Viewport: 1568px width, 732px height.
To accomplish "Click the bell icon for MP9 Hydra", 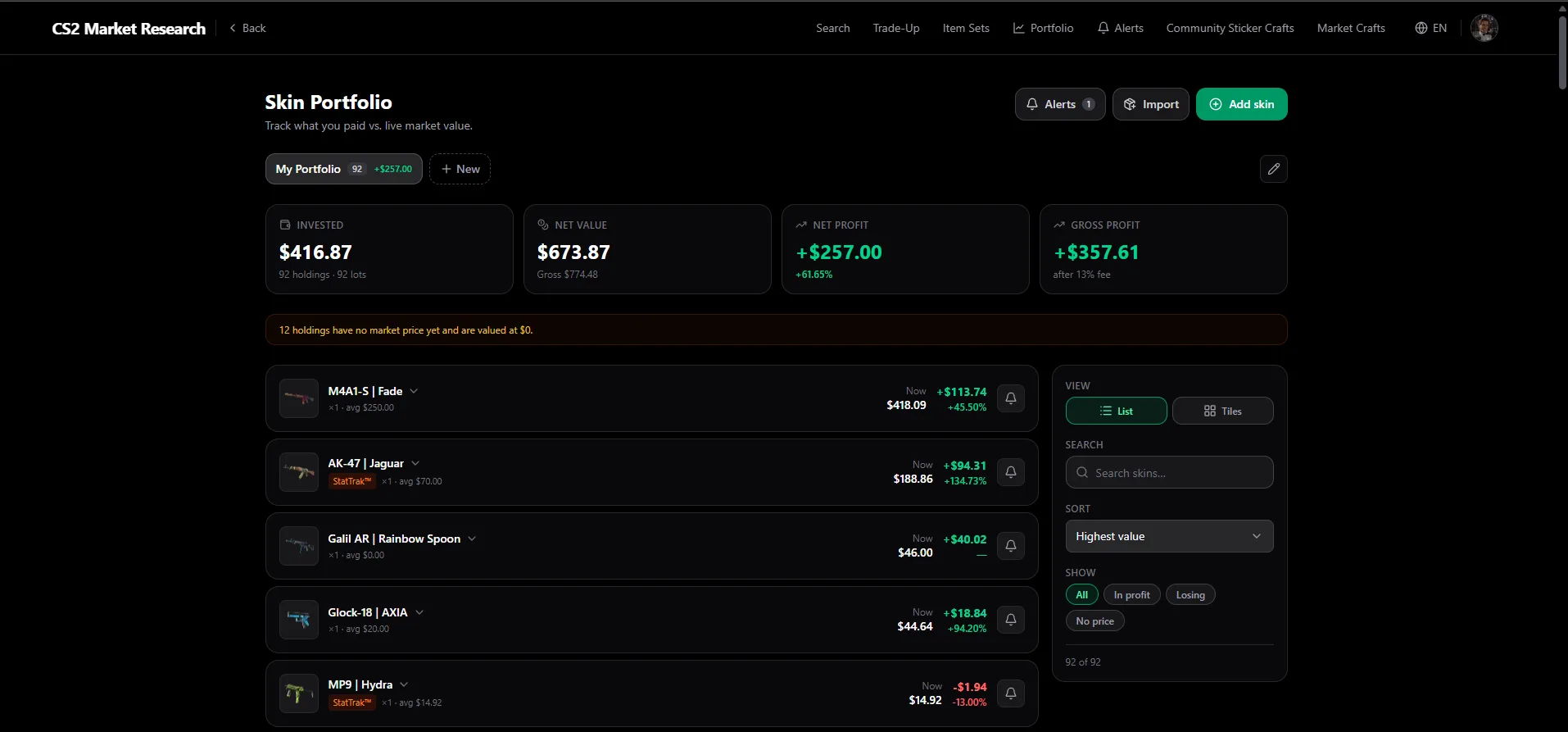I will pyautogui.click(x=1011, y=693).
